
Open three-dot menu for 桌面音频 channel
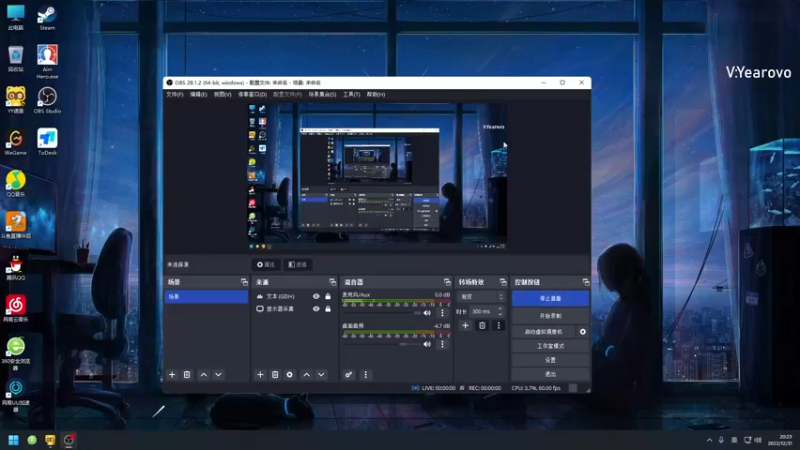(x=442, y=344)
